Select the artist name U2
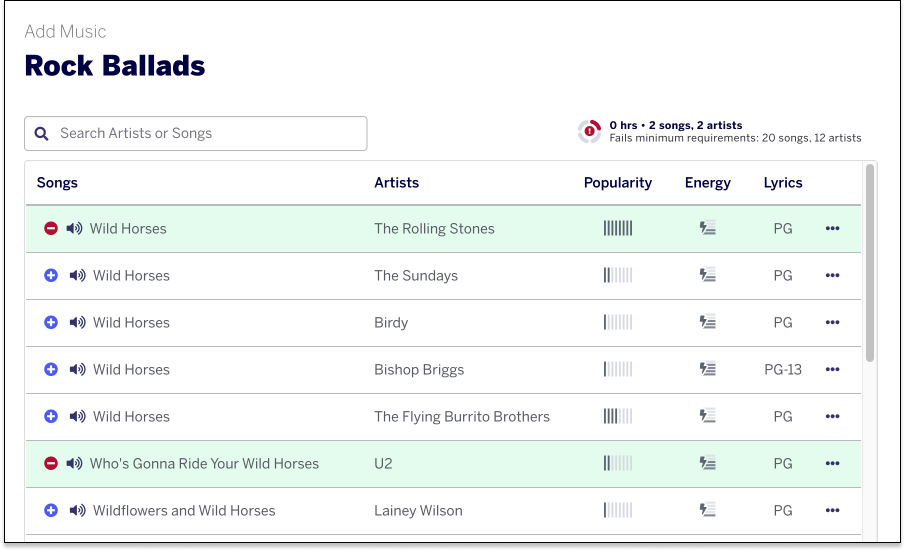905x551 pixels. [383, 463]
